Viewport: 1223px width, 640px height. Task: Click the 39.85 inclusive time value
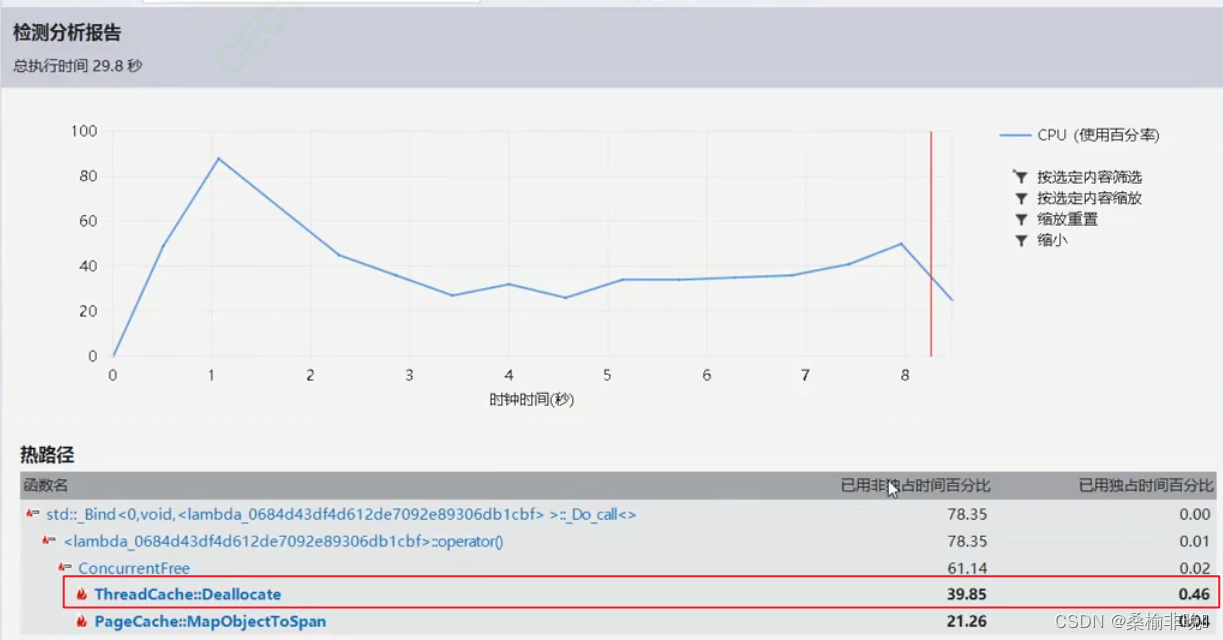coord(966,595)
